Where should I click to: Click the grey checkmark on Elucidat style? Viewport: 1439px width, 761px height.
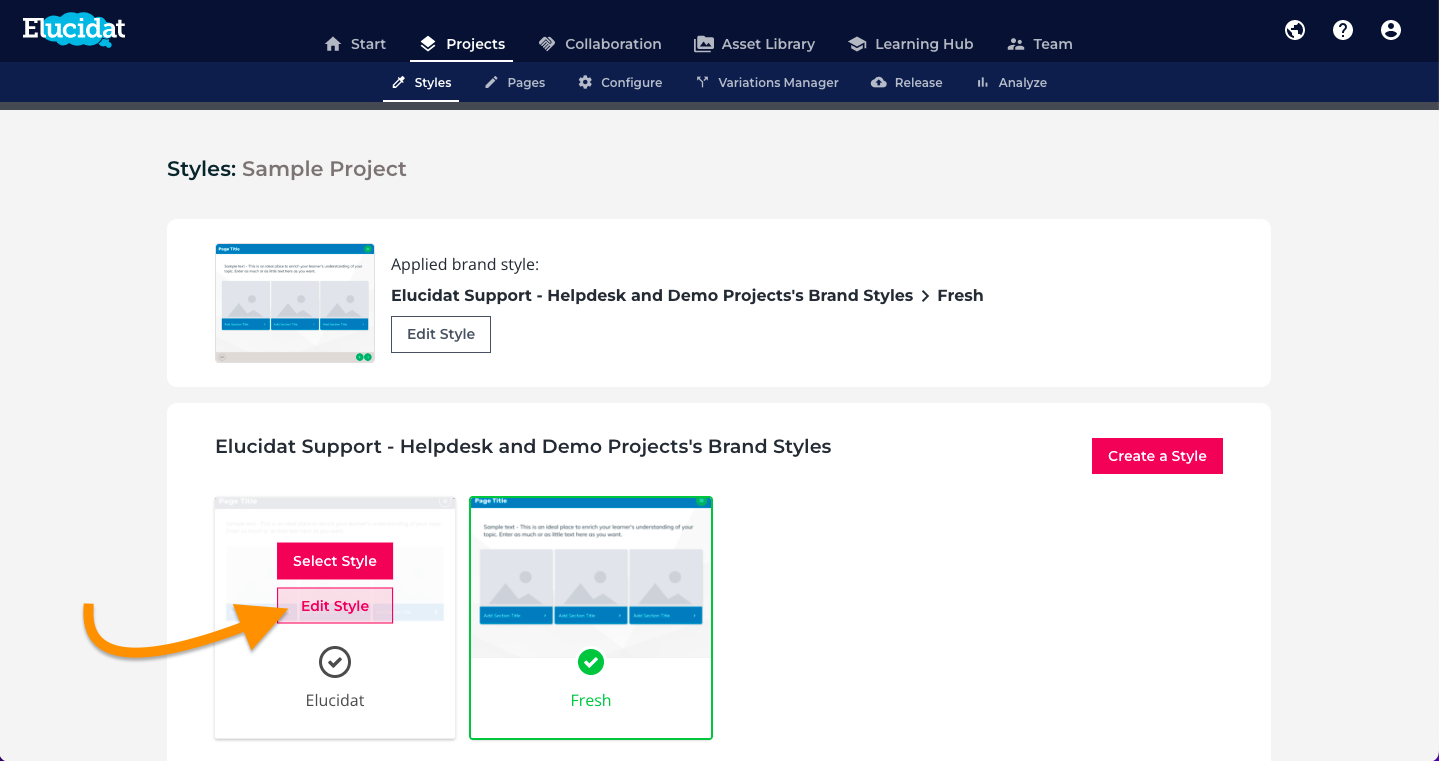tap(335, 662)
